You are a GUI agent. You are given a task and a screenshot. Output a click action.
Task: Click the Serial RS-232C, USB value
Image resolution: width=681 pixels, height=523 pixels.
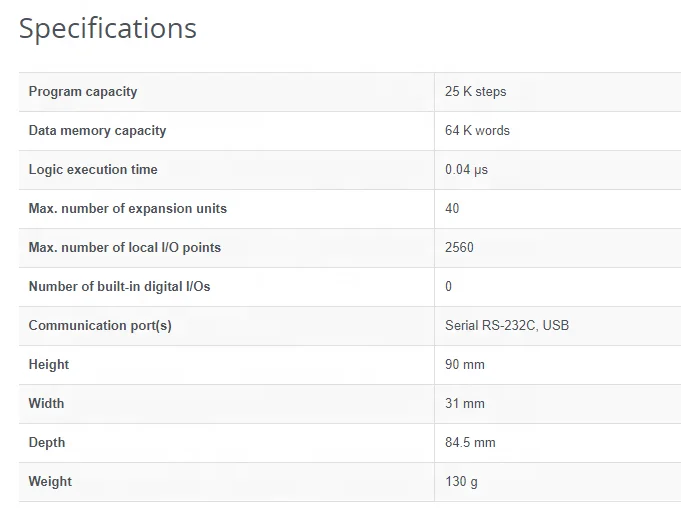[507, 326]
